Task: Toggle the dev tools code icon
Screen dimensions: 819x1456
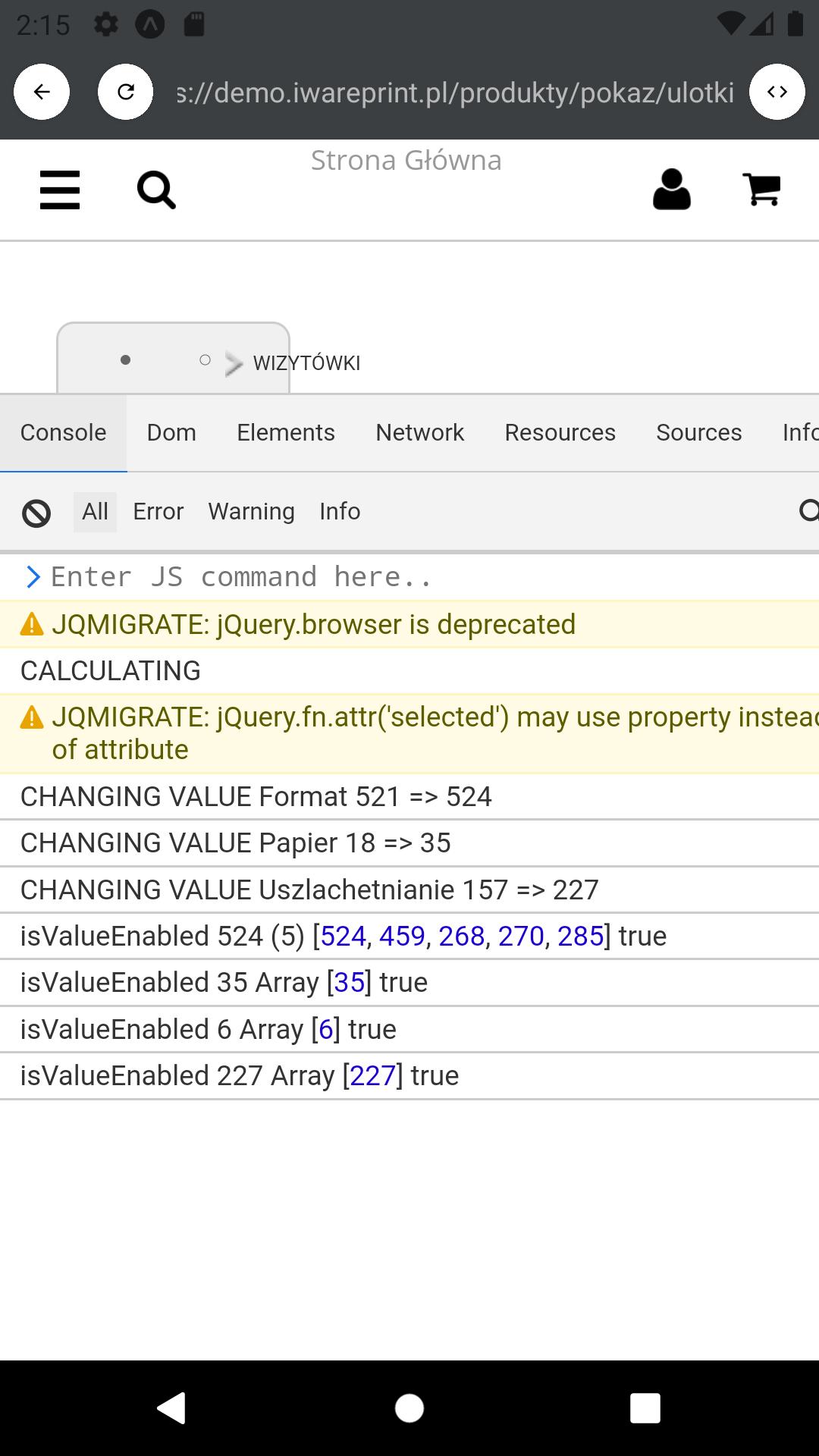Action: click(777, 92)
